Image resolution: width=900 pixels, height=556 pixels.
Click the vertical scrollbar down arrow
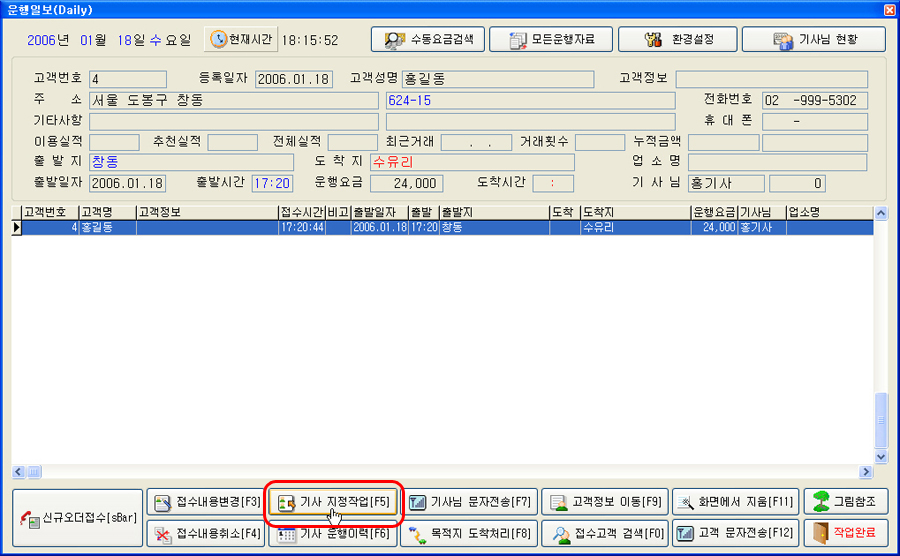click(881, 457)
